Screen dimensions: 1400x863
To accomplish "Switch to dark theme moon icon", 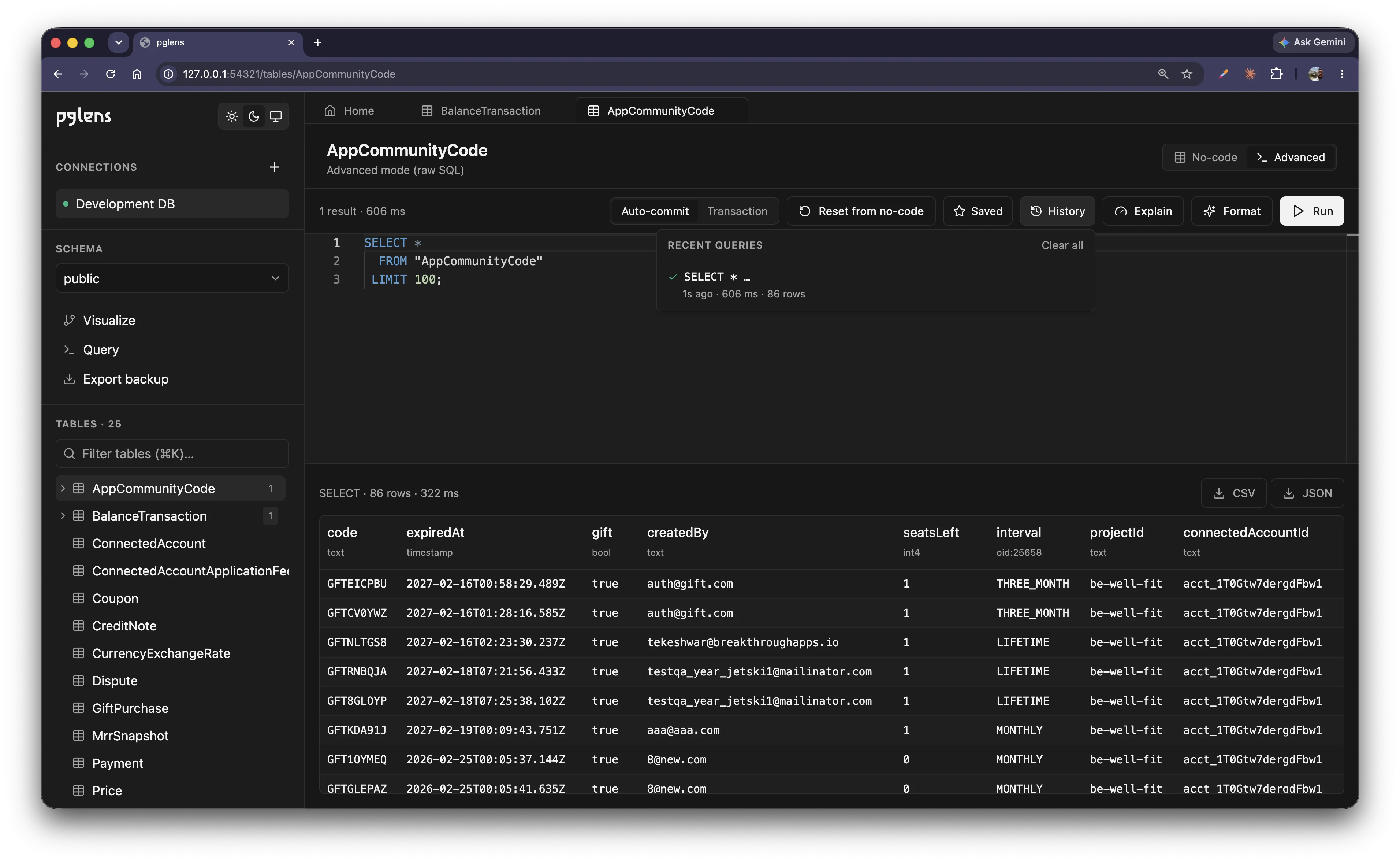I will tap(254, 116).
